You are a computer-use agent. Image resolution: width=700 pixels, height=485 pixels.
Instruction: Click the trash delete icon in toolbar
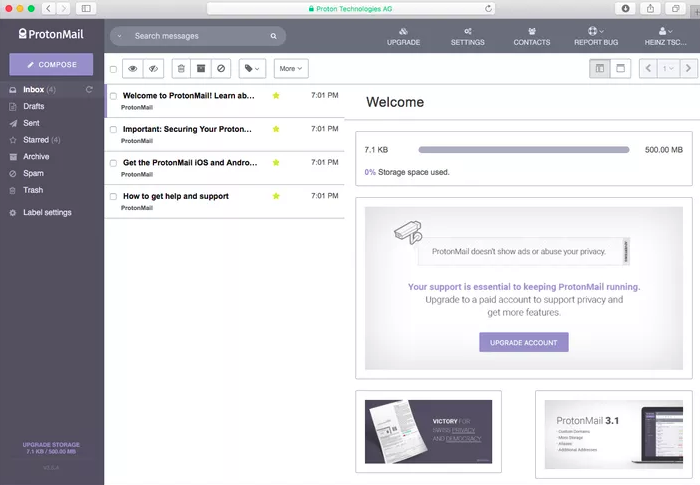pyautogui.click(x=181, y=69)
